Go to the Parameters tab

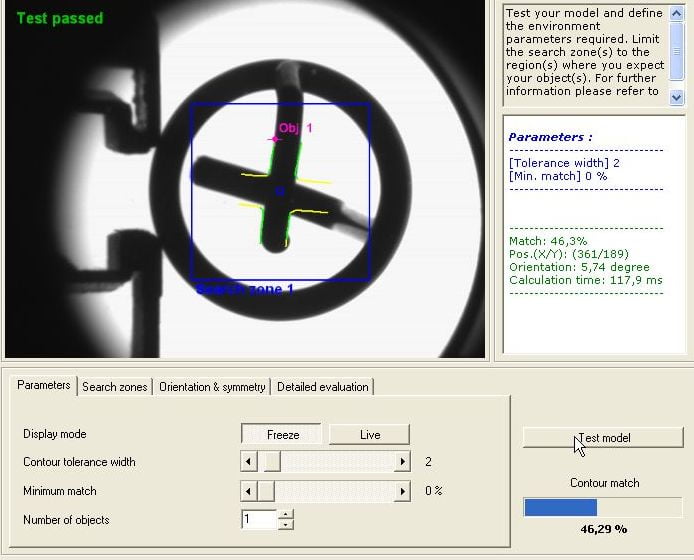click(44, 385)
